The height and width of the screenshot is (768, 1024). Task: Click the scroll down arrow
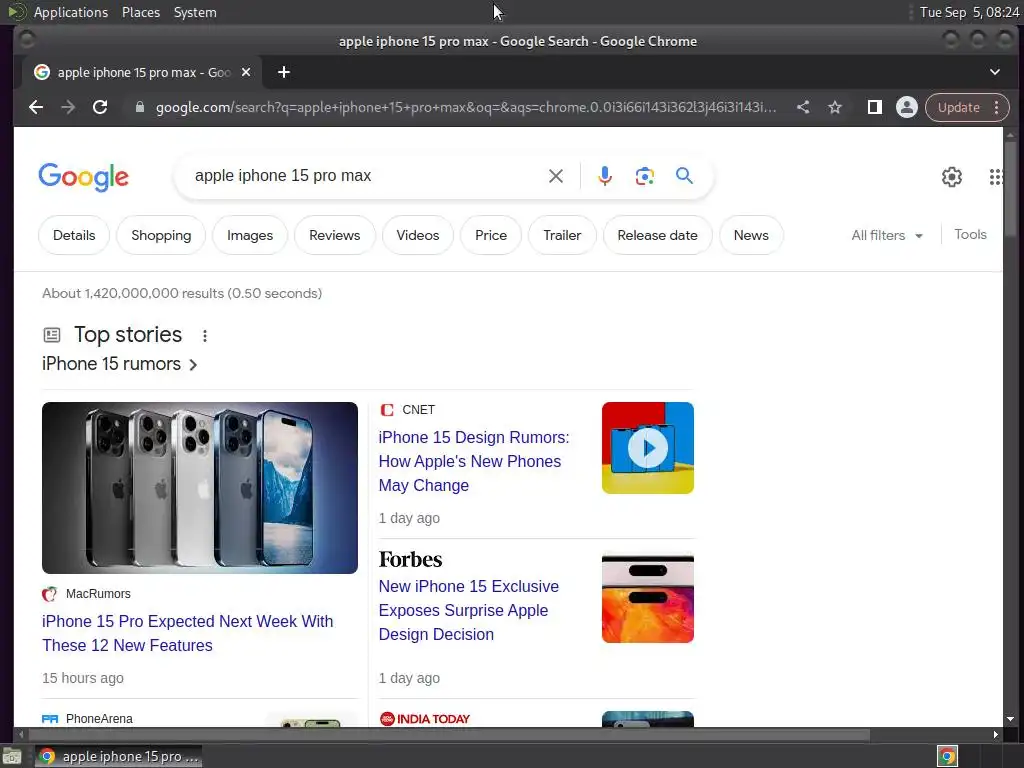point(1010,719)
